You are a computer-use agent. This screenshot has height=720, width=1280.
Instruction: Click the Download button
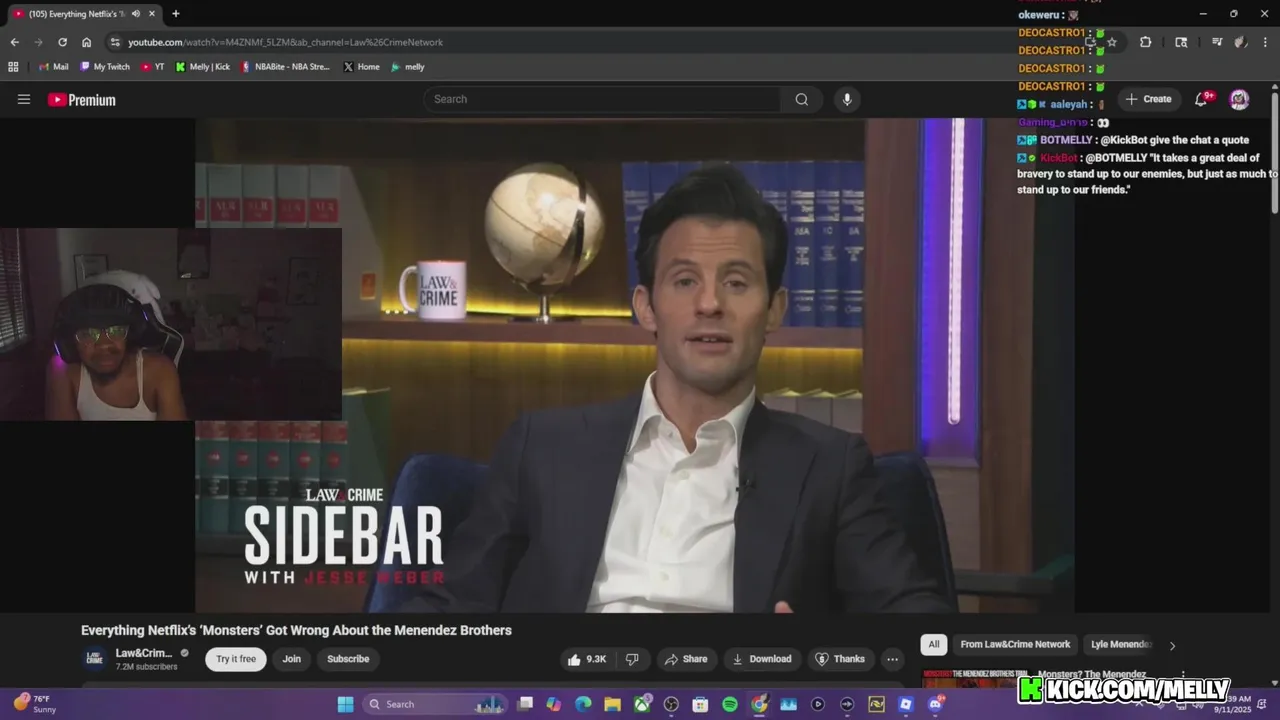point(762,659)
